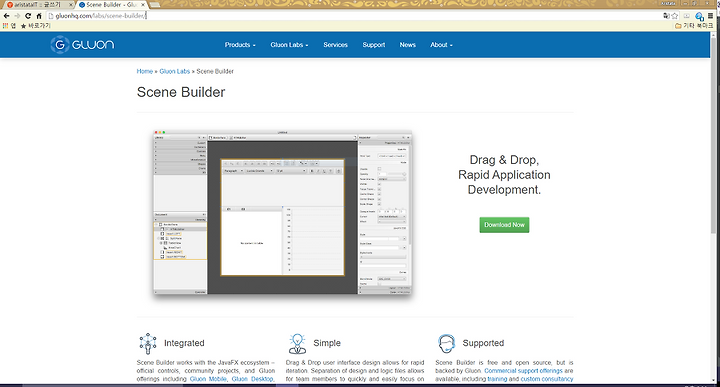Expand the Products dropdown menu
This screenshot has width=720, height=387.
[240, 45]
